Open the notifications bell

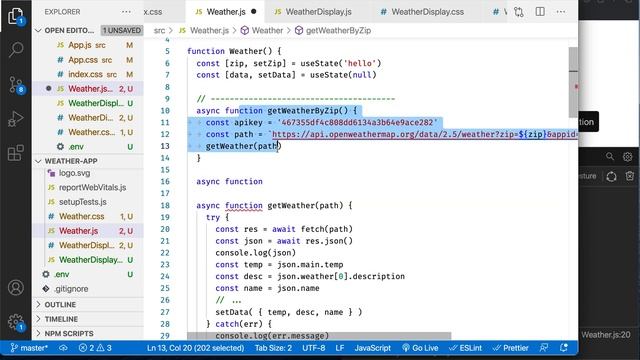564,348
